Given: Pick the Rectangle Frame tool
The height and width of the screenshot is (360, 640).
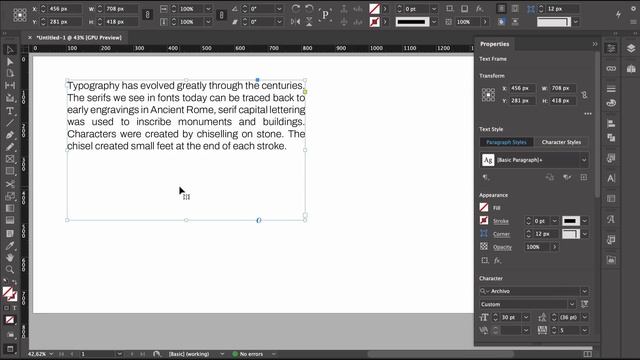Looking at the screenshot, I should coord(10,159).
